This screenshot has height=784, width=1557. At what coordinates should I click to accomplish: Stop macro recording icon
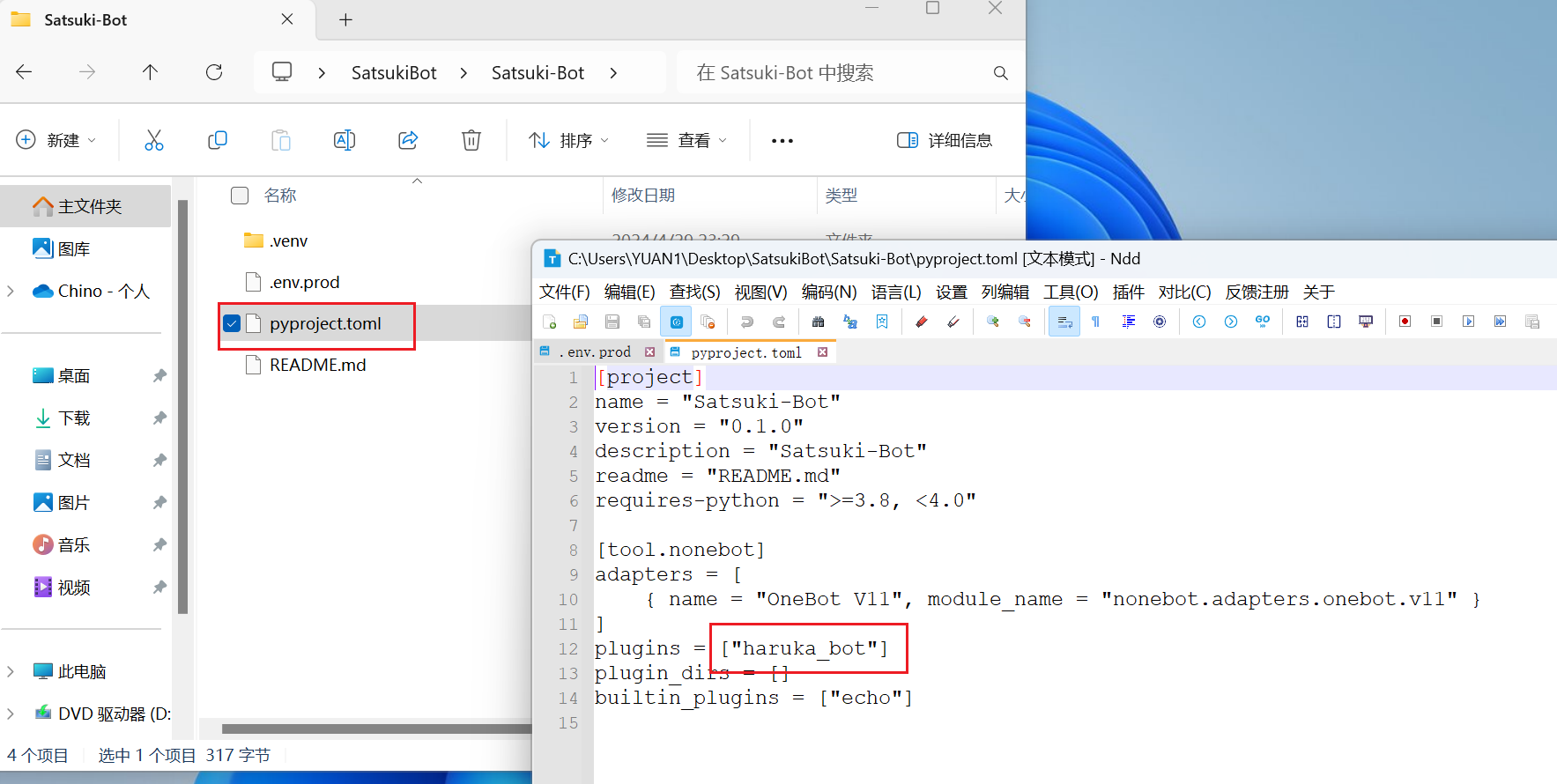(x=1437, y=322)
